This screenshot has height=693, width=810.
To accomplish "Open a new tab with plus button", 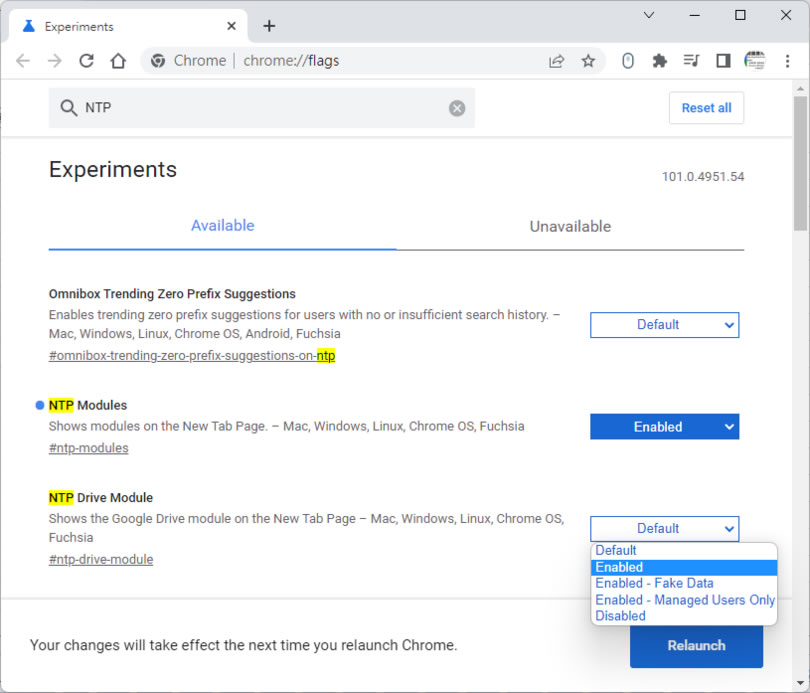I will tap(269, 26).
